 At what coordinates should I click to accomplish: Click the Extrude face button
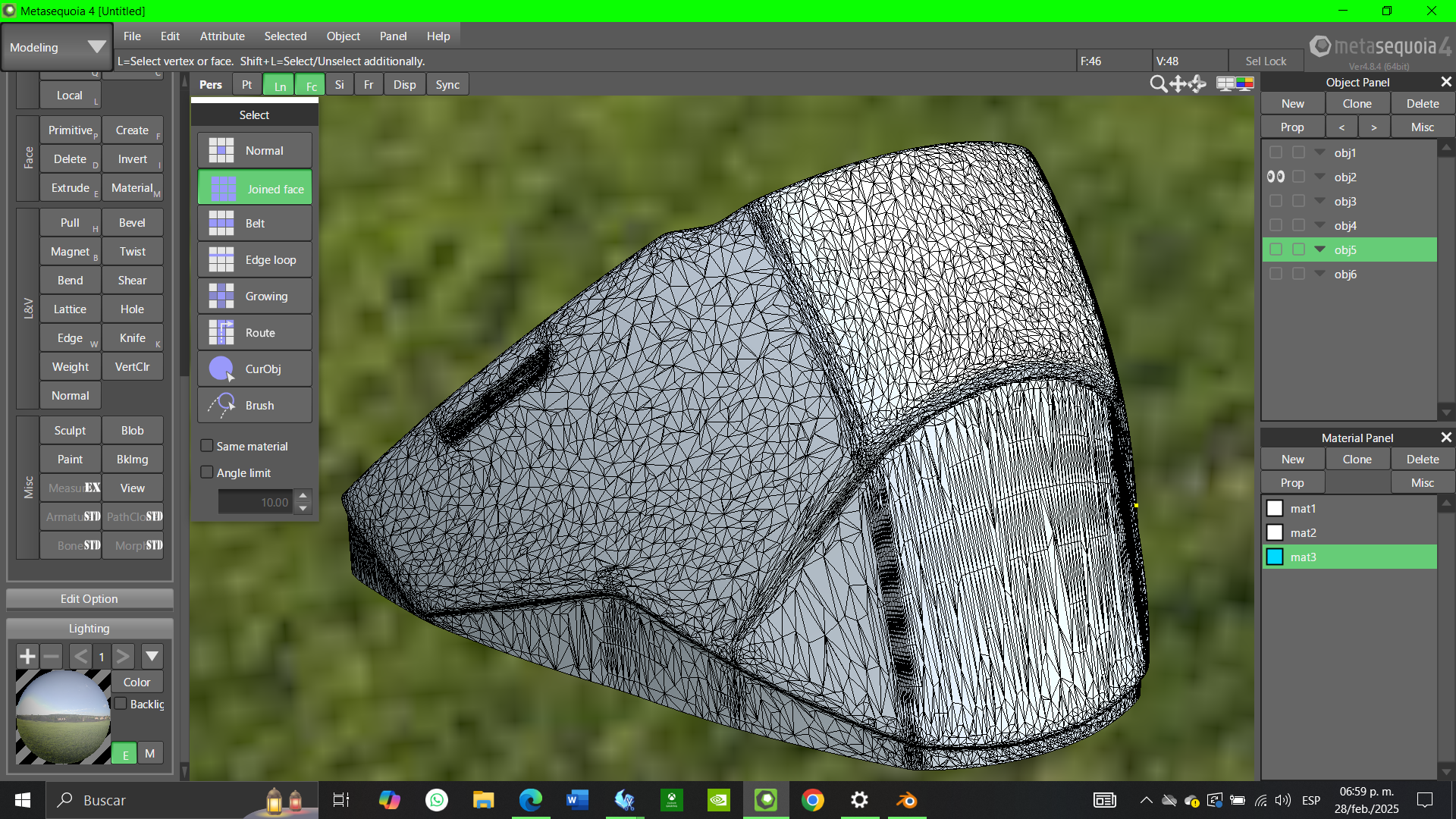pos(71,188)
